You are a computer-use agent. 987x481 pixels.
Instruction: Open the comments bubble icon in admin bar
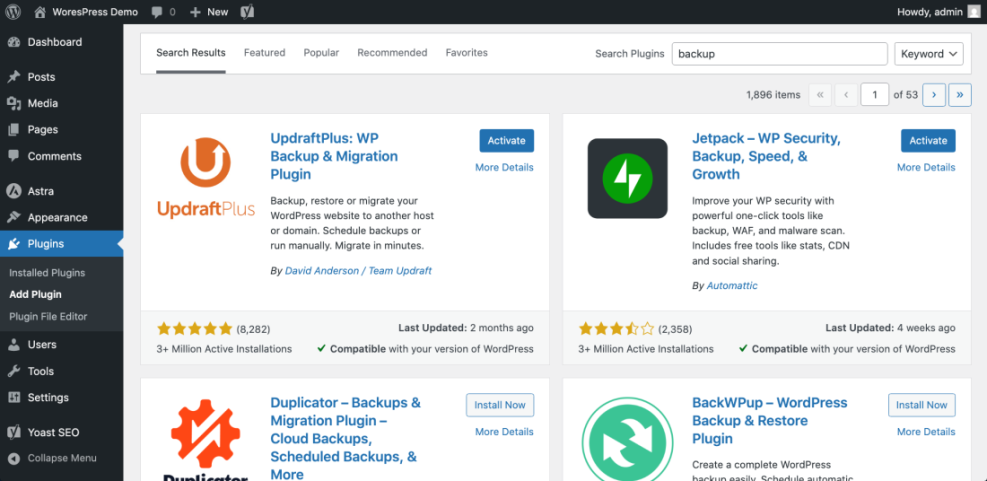point(157,12)
